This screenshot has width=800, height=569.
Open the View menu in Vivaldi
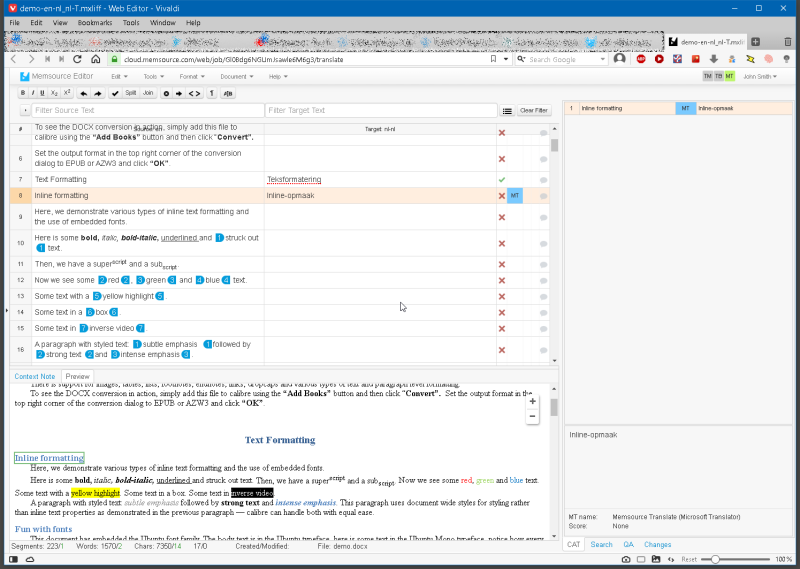point(60,22)
